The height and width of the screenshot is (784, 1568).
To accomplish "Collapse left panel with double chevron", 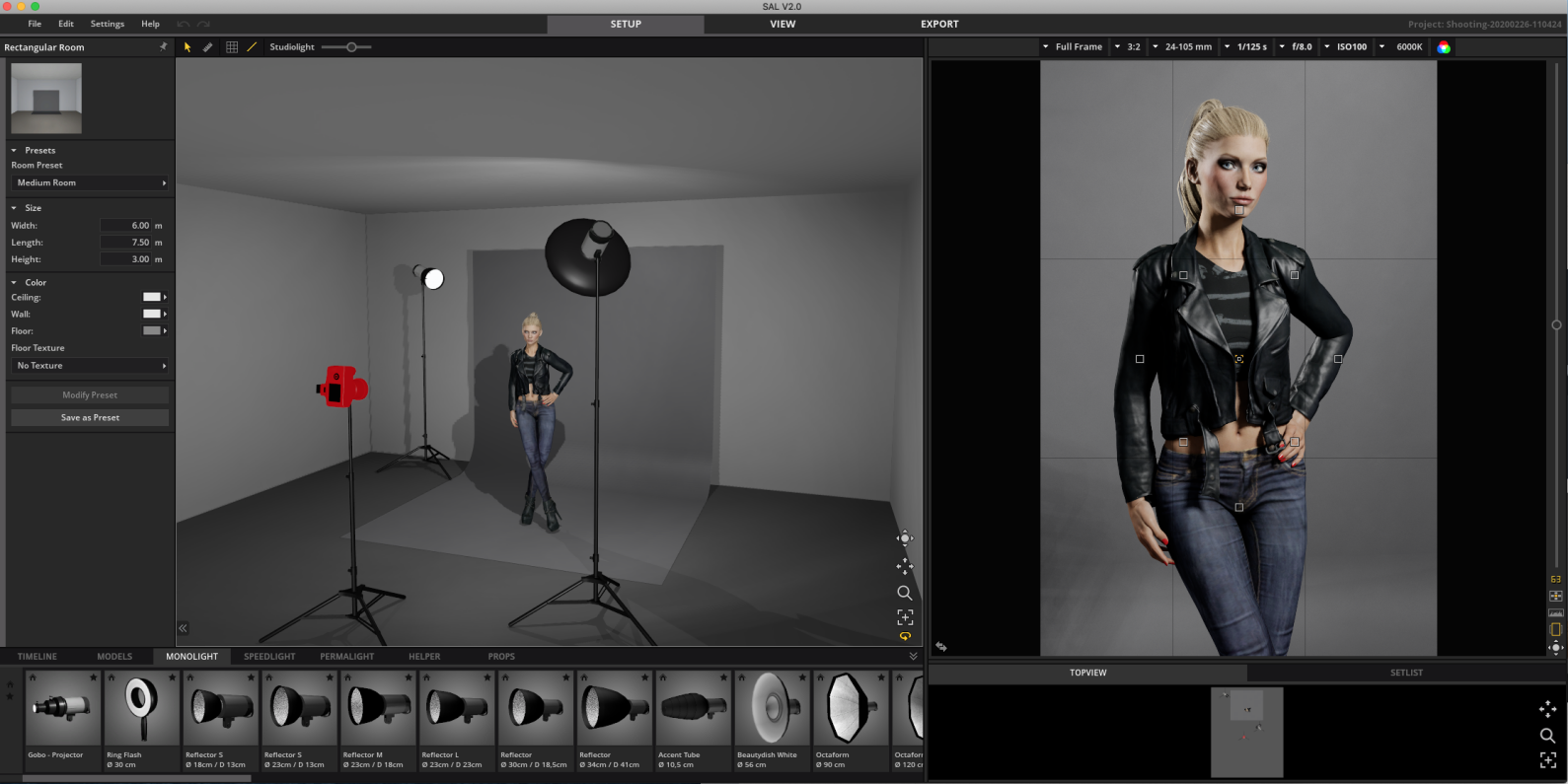I will pyautogui.click(x=183, y=628).
